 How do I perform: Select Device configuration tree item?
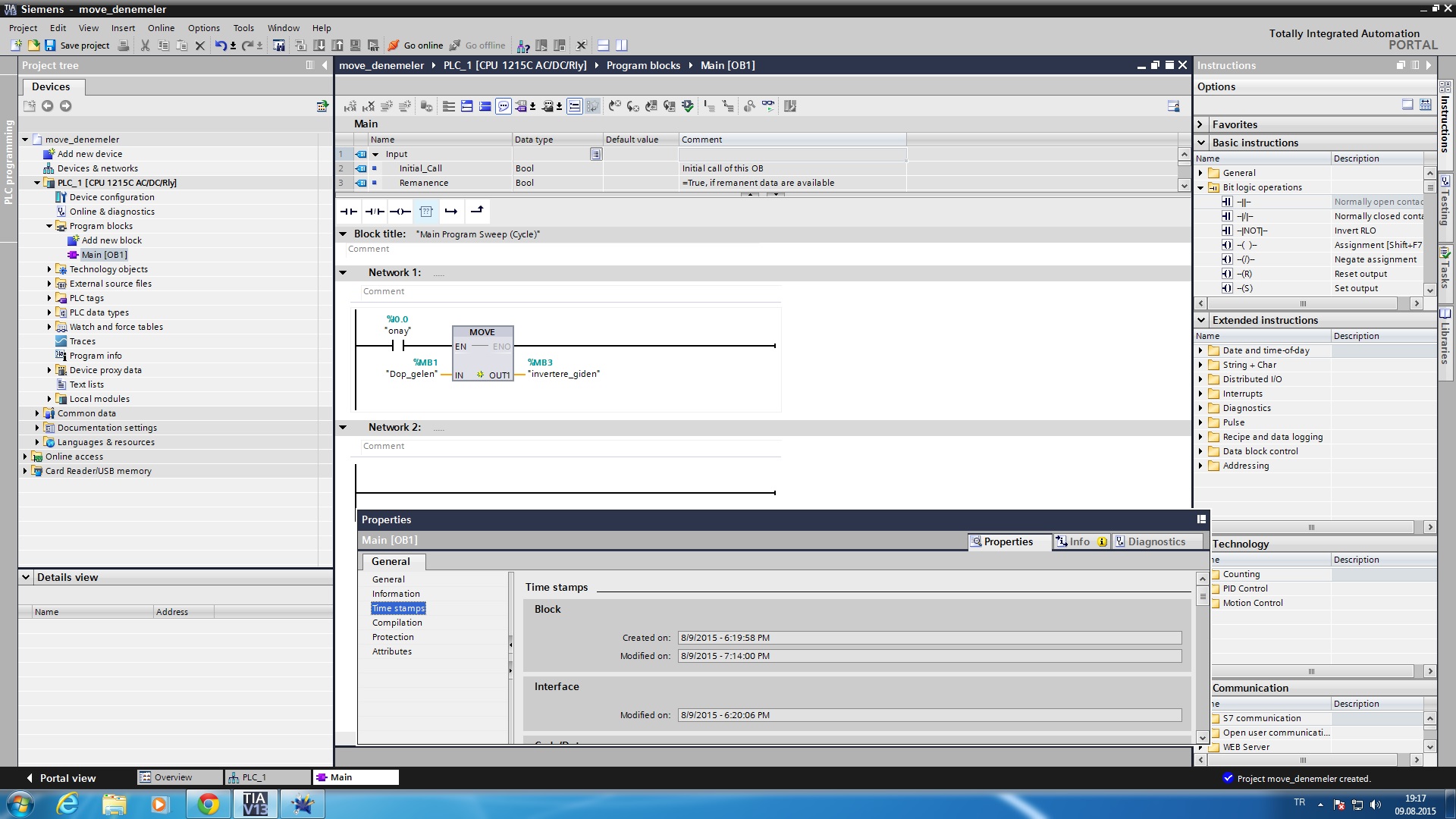pos(111,197)
